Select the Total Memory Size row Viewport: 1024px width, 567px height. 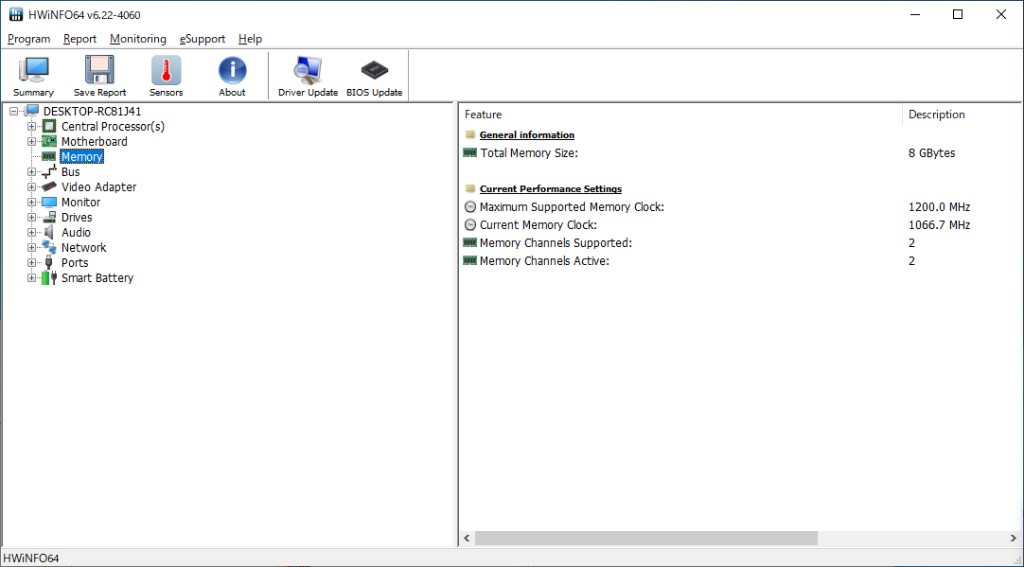tap(528, 153)
